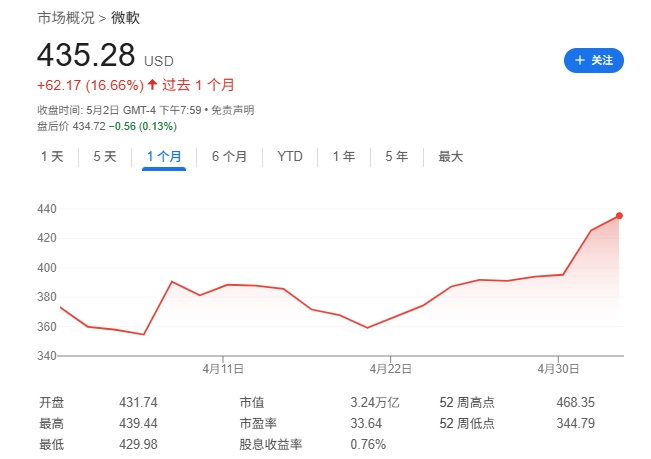Click the 4月30日 date label on axis
The width and height of the screenshot is (651, 459).
click(555, 368)
